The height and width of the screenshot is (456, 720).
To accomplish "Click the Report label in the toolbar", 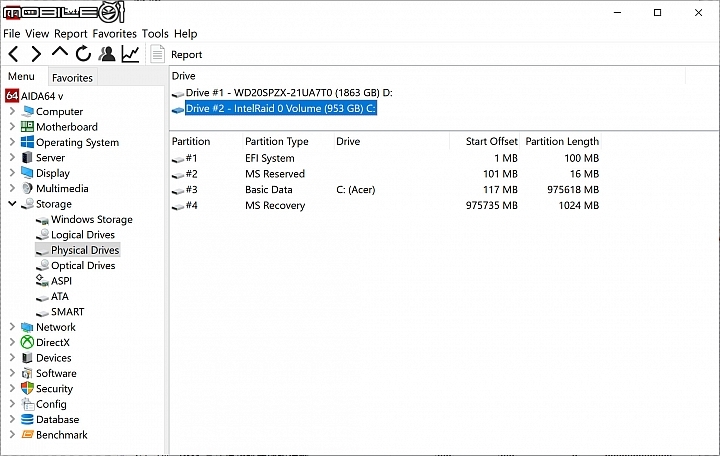I will pos(186,55).
